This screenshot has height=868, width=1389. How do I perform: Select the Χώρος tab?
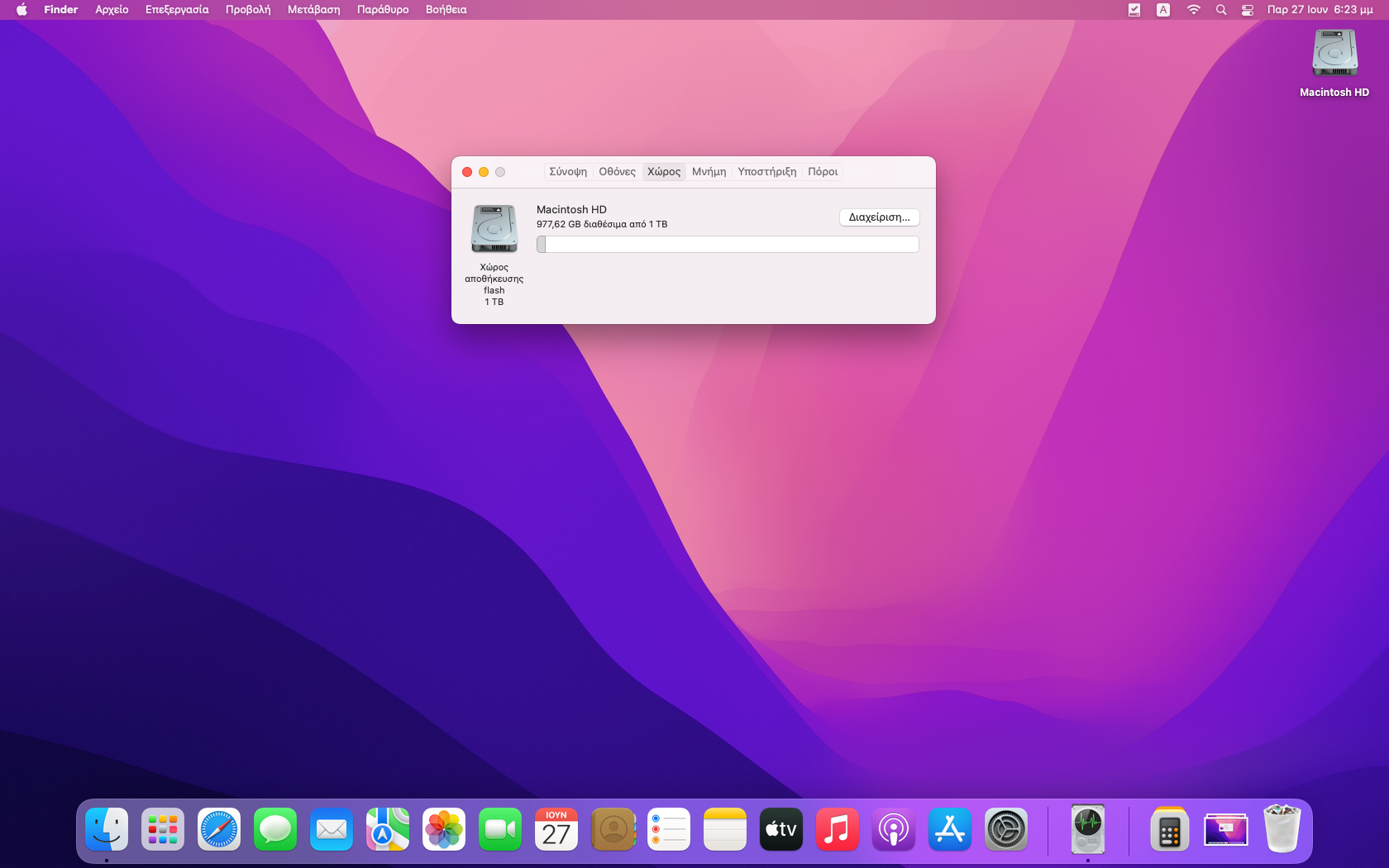coord(664,172)
